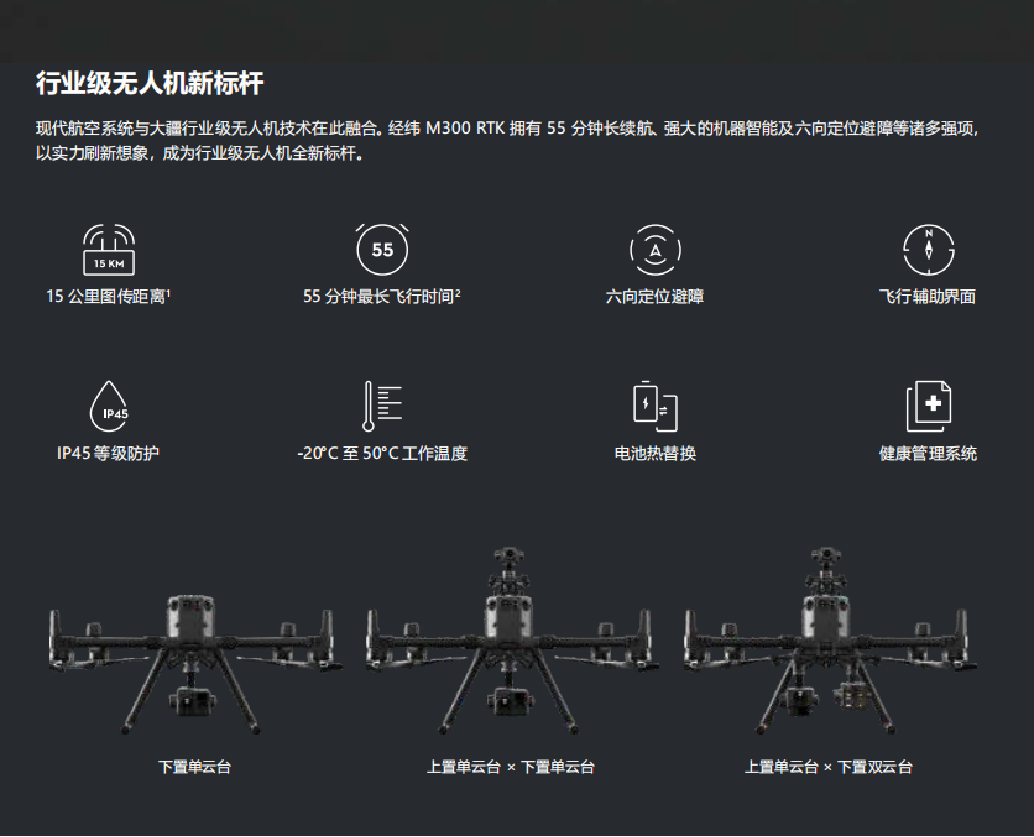Click the 飞行辅助界面 label

(927, 296)
